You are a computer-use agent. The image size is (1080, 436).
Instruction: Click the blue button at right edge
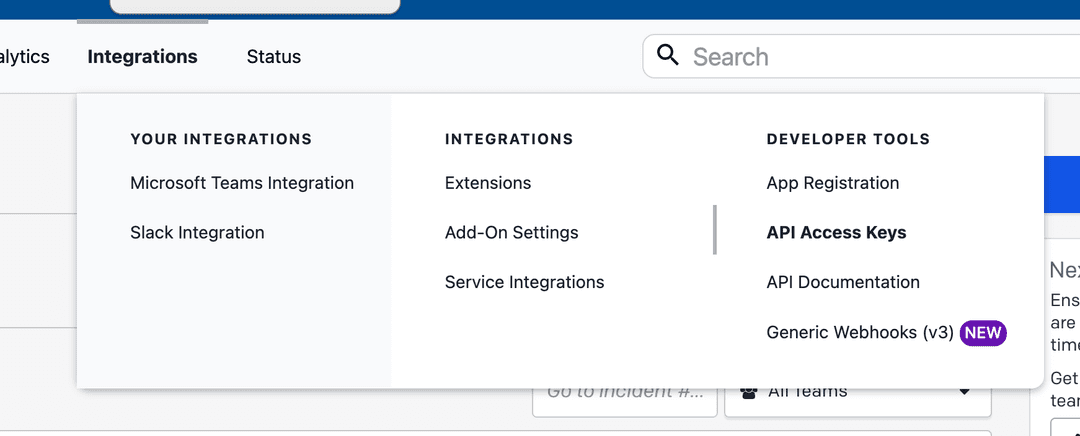point(1061,185)
